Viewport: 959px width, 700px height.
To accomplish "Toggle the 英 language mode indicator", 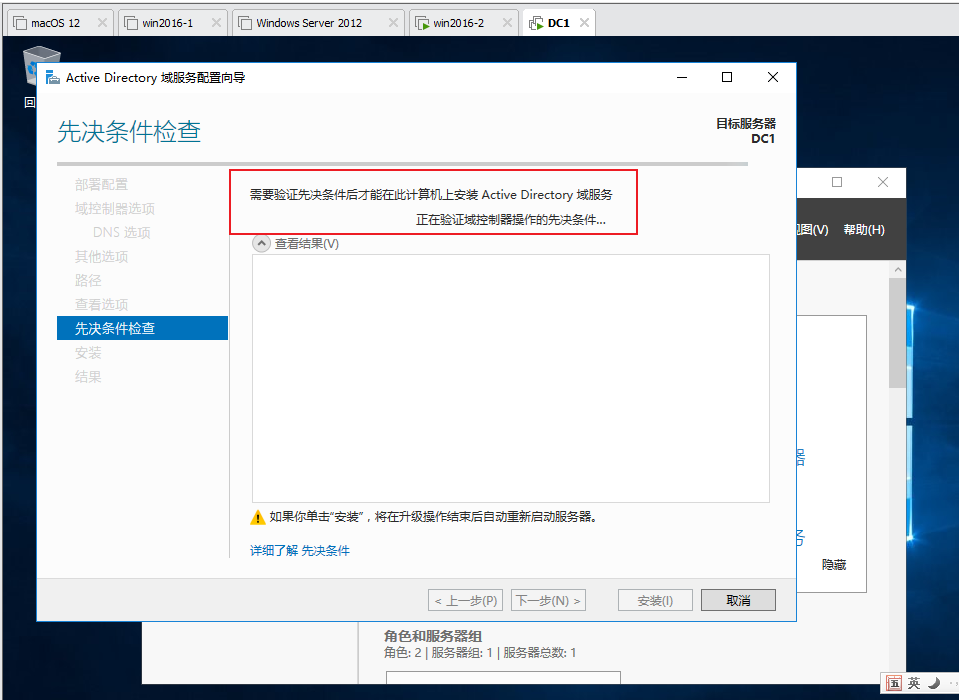I will pyautogui.click(x=914, y=683).
